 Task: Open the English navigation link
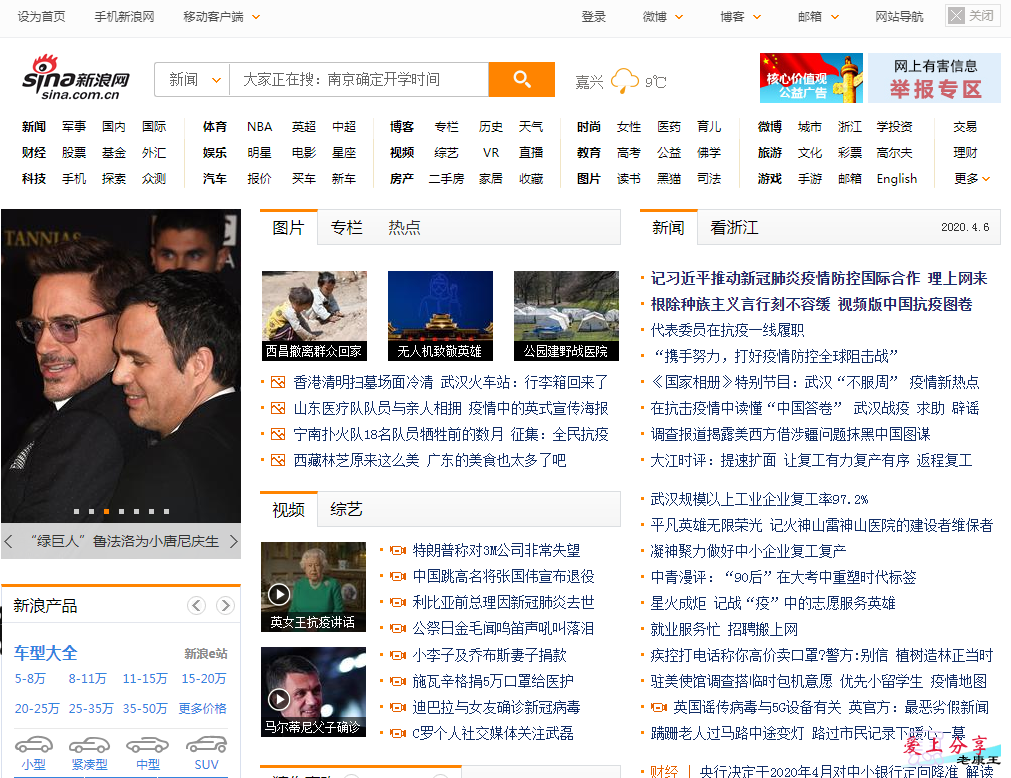click(896, 179)
